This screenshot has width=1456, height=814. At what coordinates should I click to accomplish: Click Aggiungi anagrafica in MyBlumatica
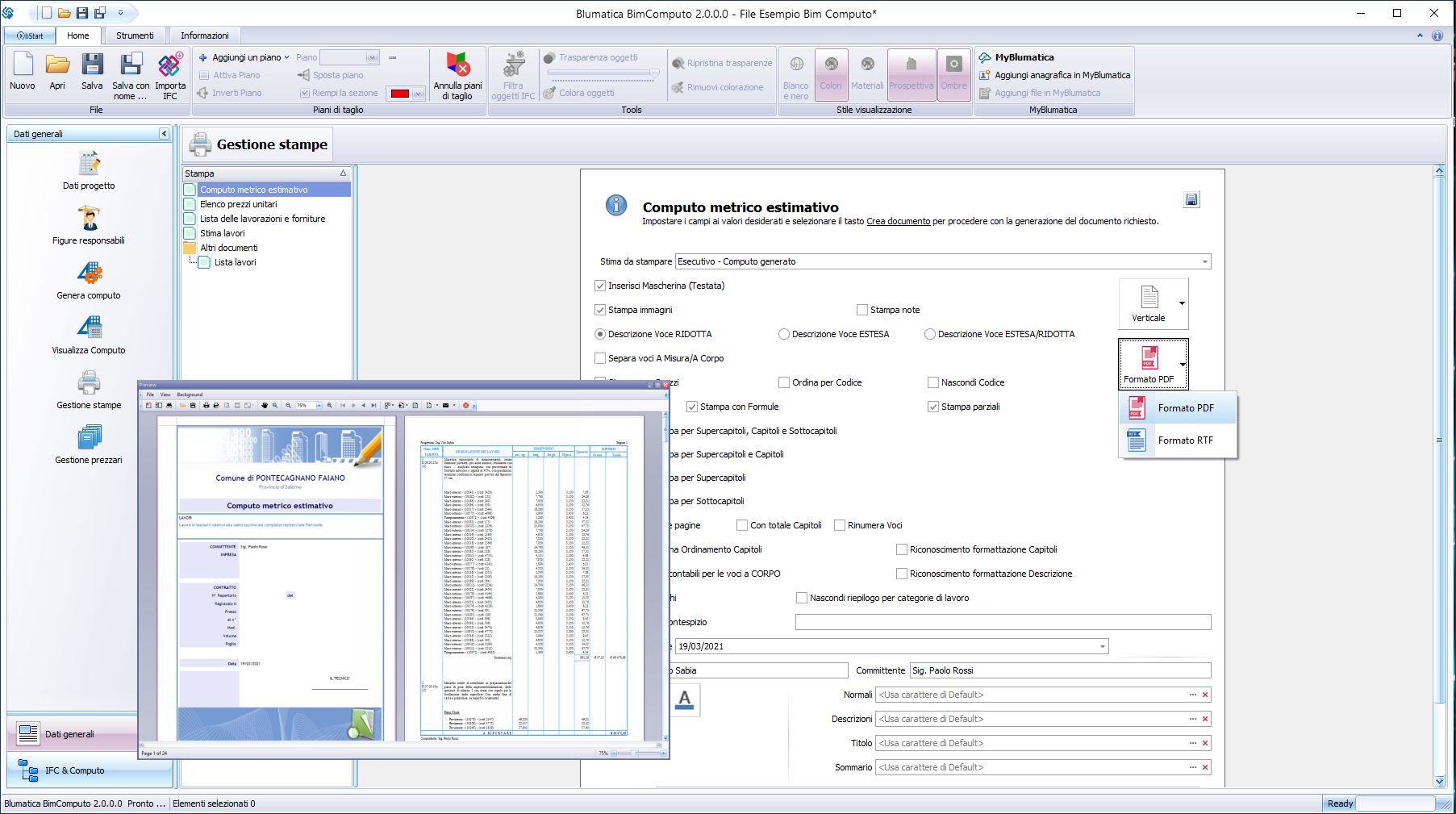[1054, 75]
